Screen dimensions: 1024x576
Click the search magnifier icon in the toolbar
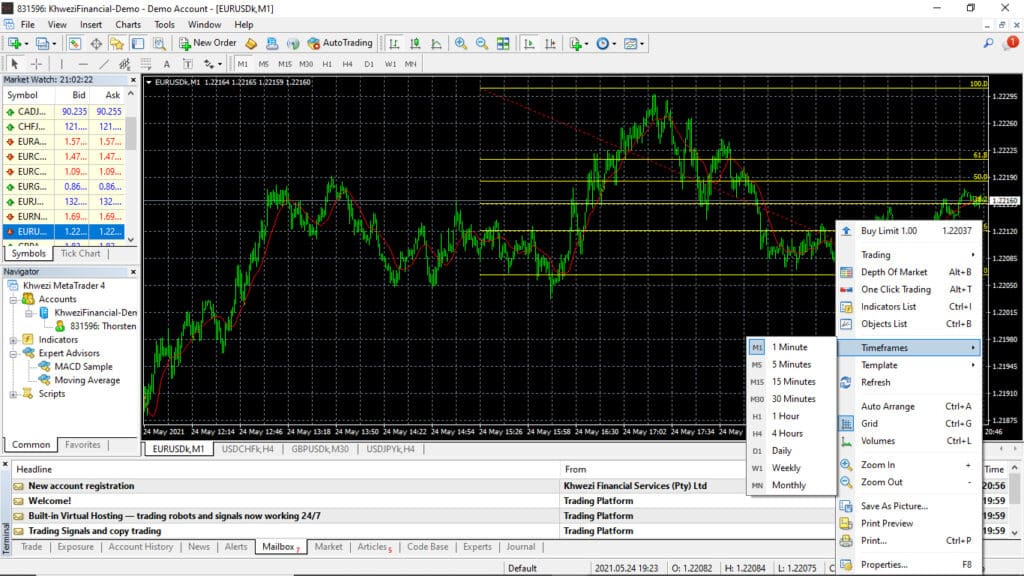coord(989,43)
